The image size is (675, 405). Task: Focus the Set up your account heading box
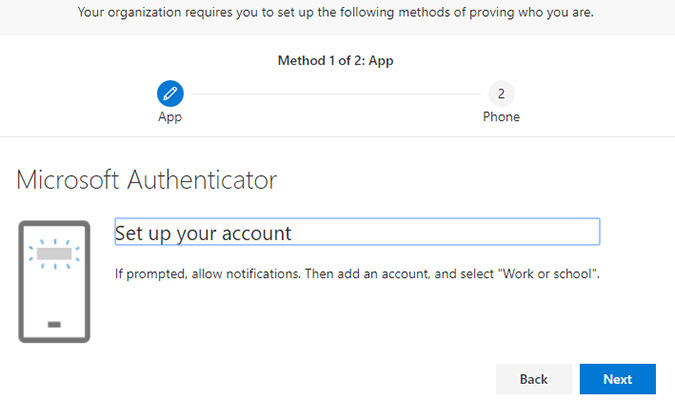(x=357, y=232)
